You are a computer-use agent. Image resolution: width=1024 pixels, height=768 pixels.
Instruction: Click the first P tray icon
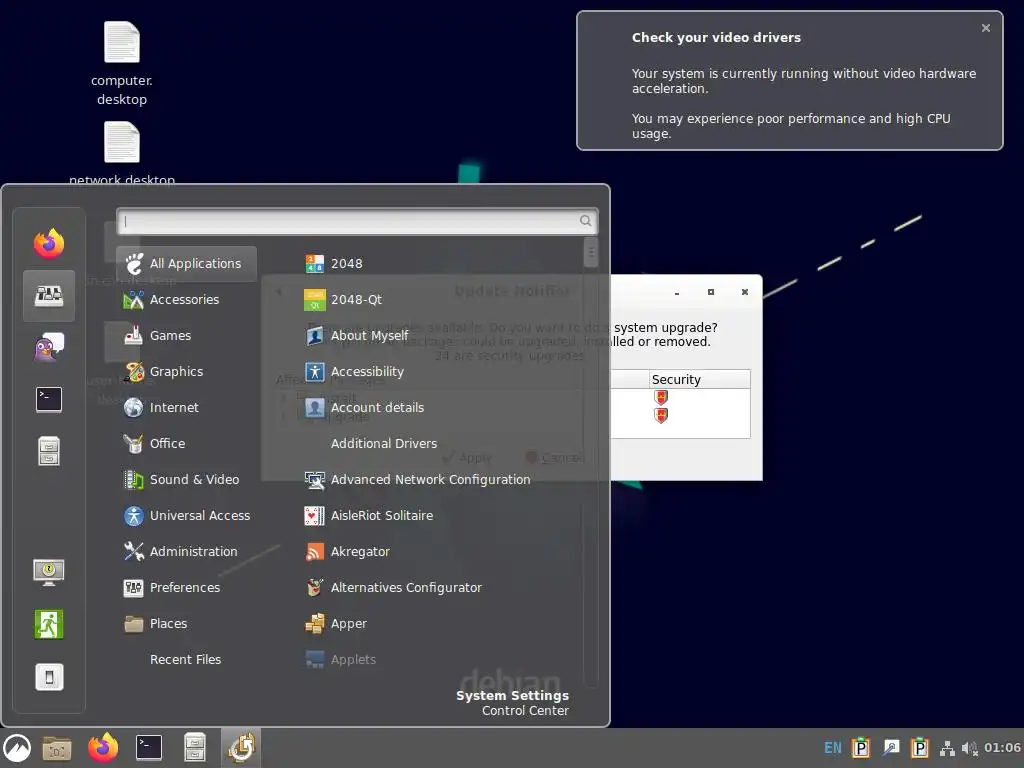pos(861,748)
